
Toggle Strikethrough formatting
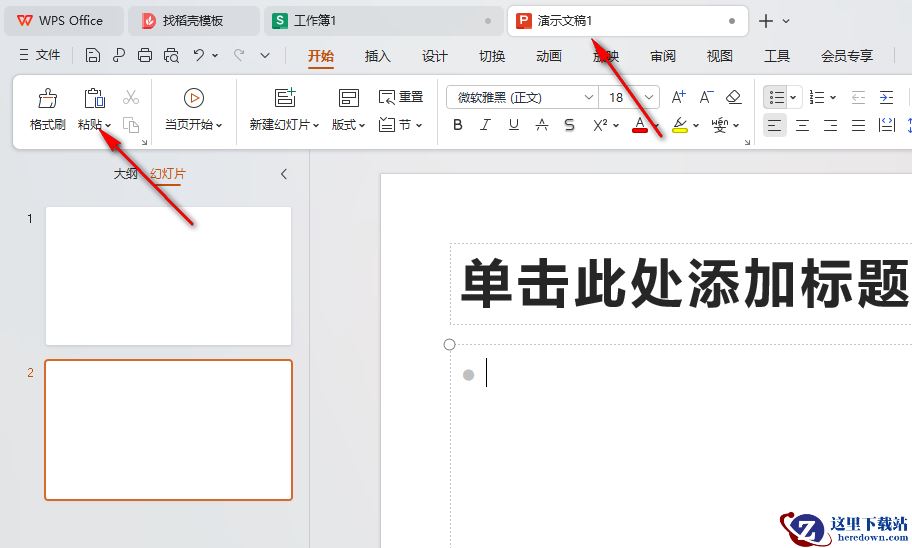(542, 124)
